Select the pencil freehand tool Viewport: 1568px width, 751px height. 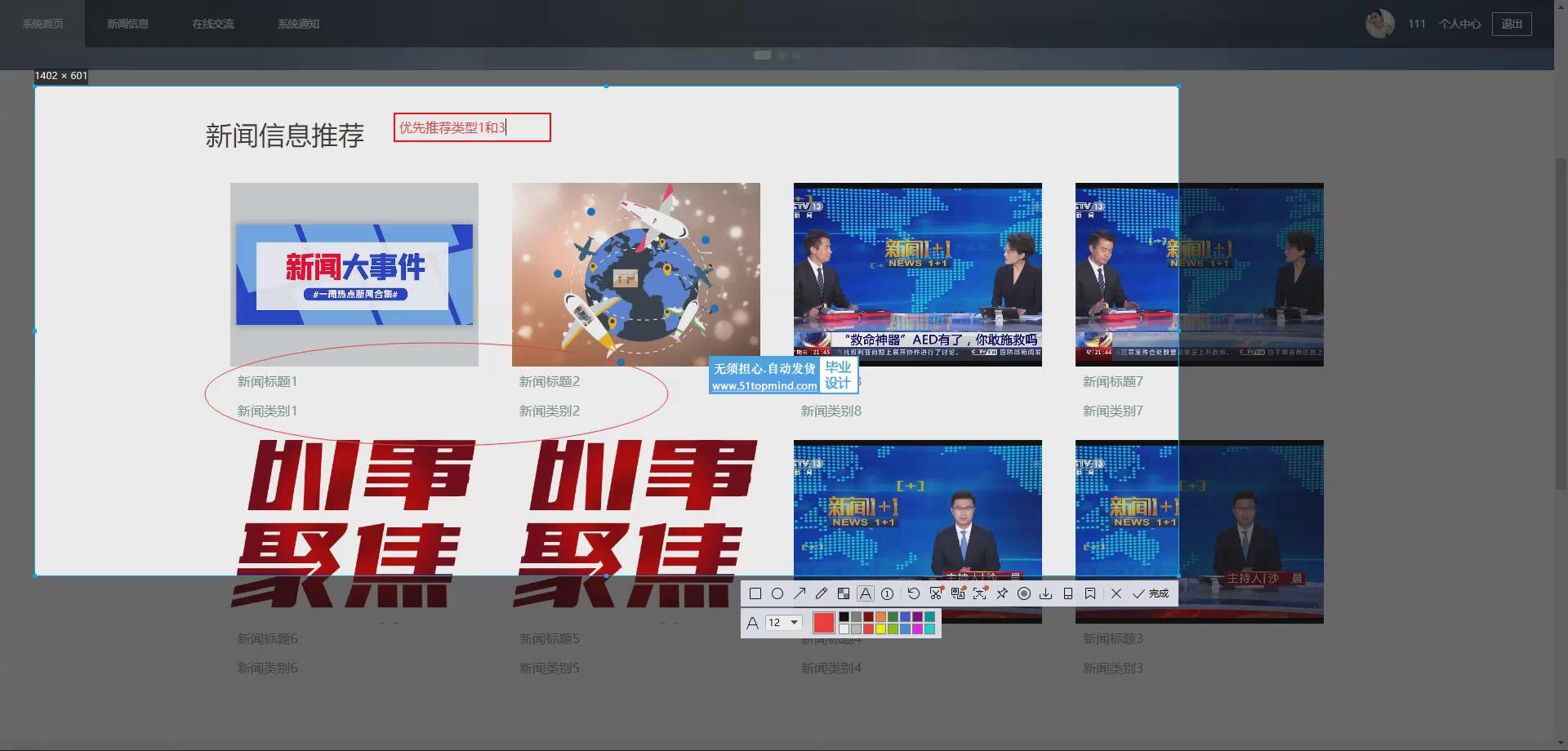[822, 593]
